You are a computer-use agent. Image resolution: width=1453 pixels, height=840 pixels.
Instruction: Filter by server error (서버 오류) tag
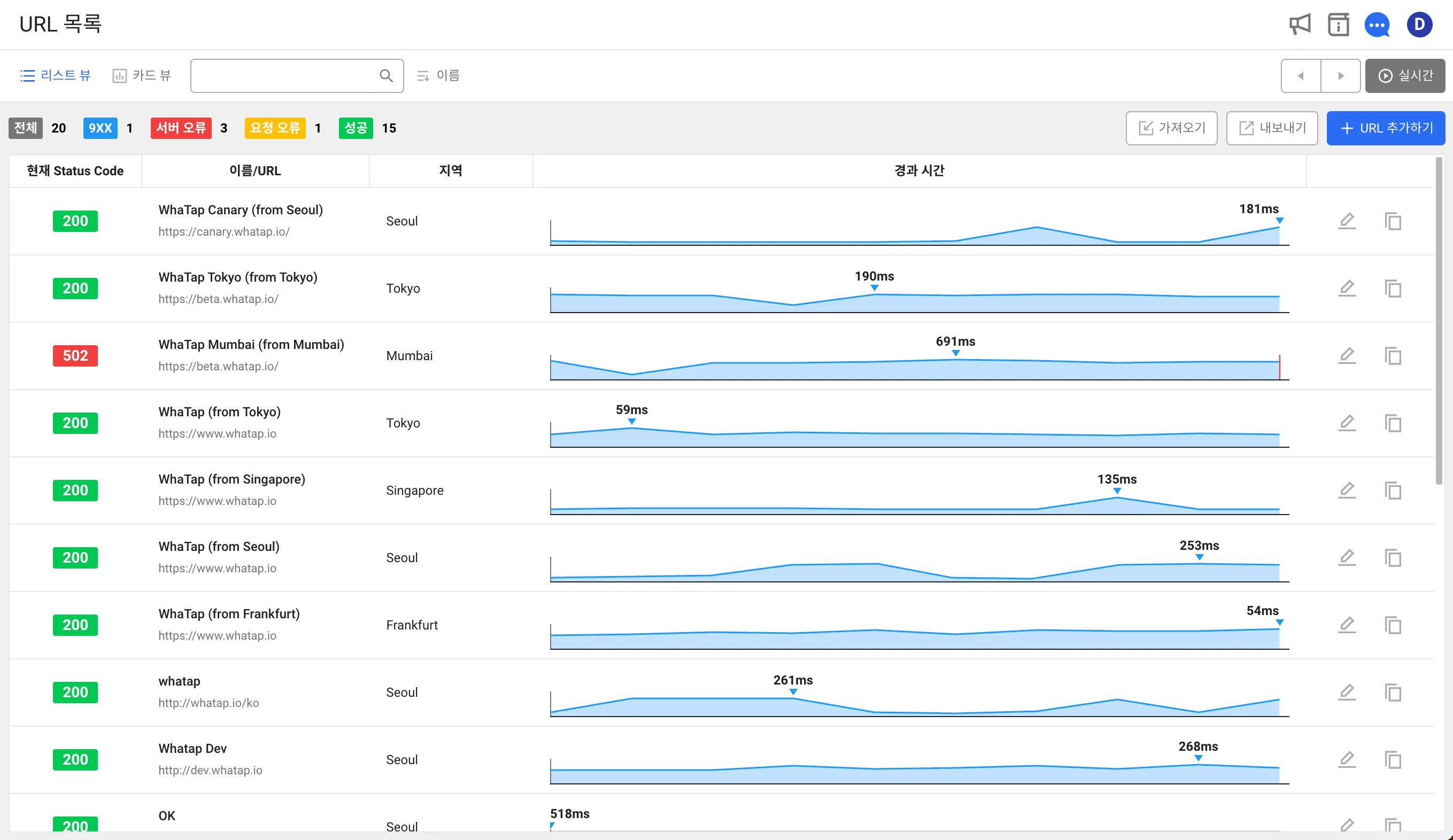click(x=181, y=128)
